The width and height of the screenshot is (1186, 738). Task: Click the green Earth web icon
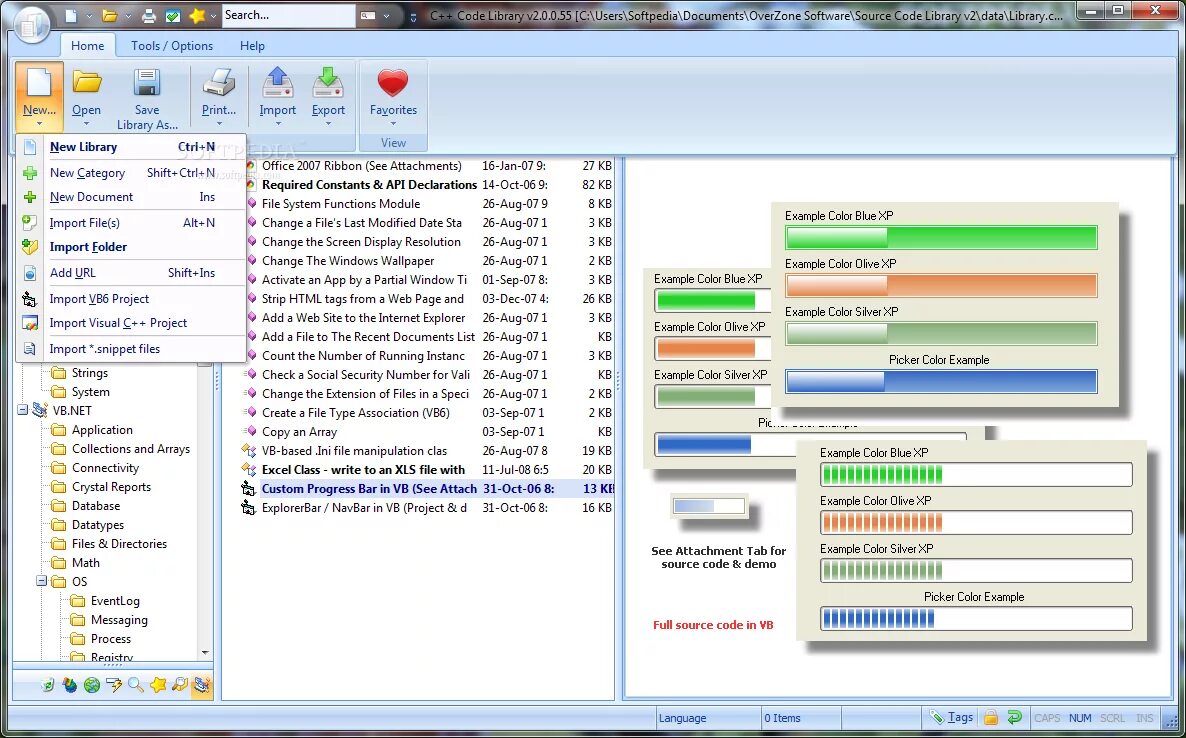92,685
